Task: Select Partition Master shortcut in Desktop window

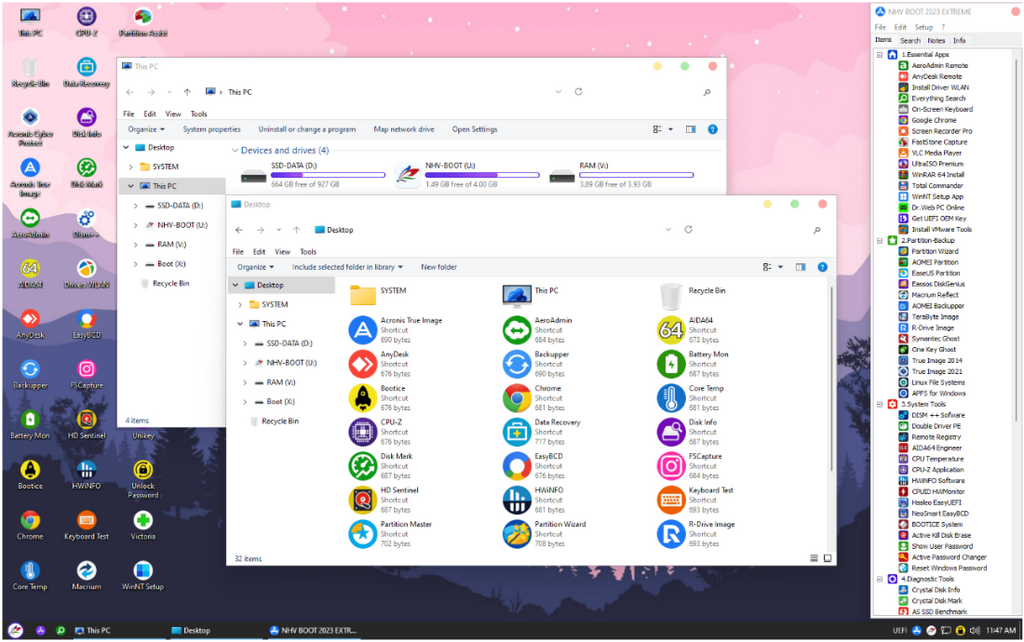Action: (391, 534)
